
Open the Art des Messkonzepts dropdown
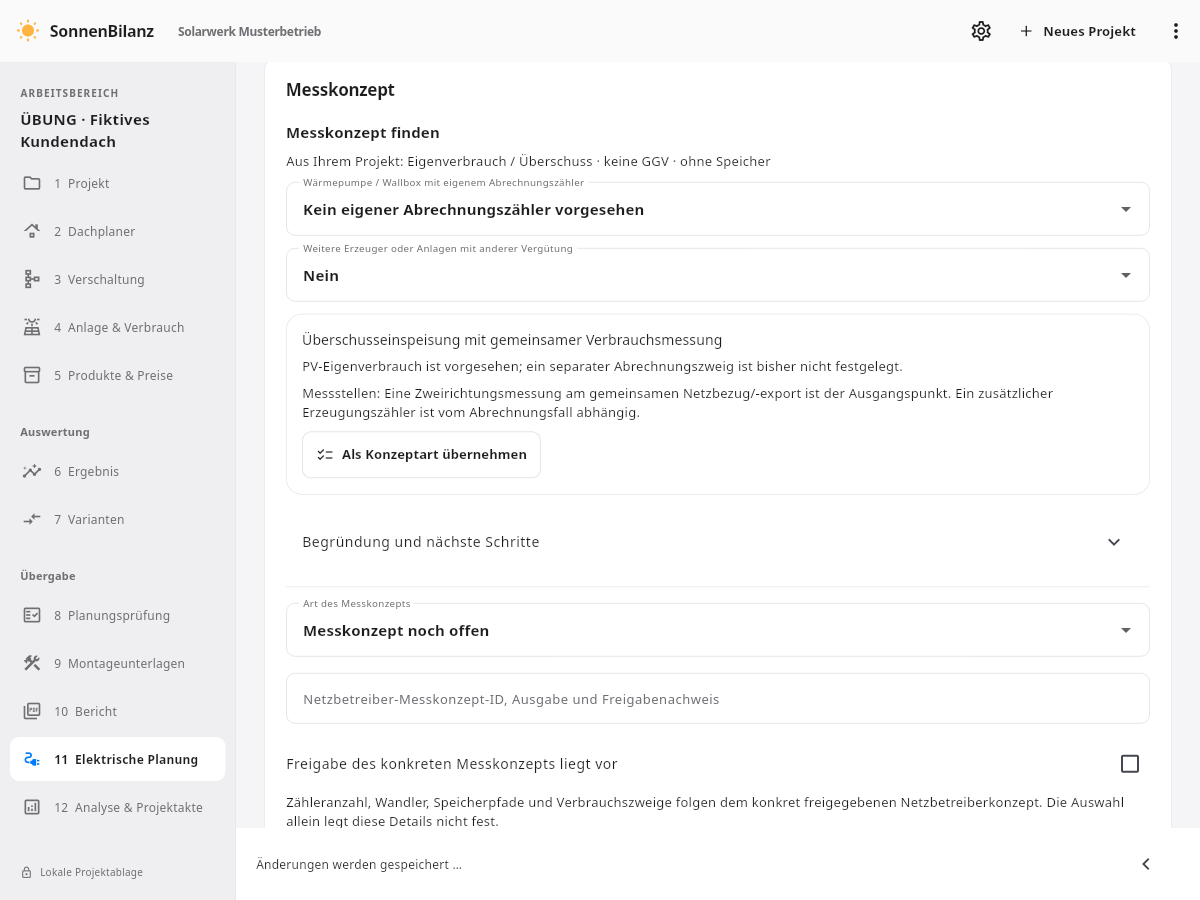click(718, 630)
